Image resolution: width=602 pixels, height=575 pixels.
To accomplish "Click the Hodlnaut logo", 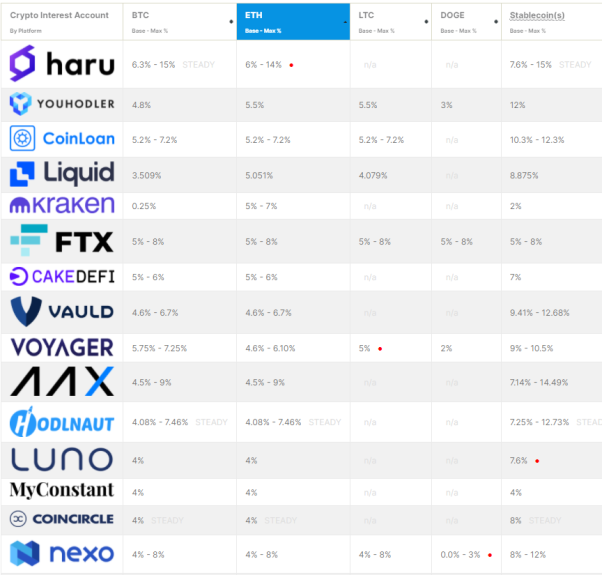I will point(62,422).
